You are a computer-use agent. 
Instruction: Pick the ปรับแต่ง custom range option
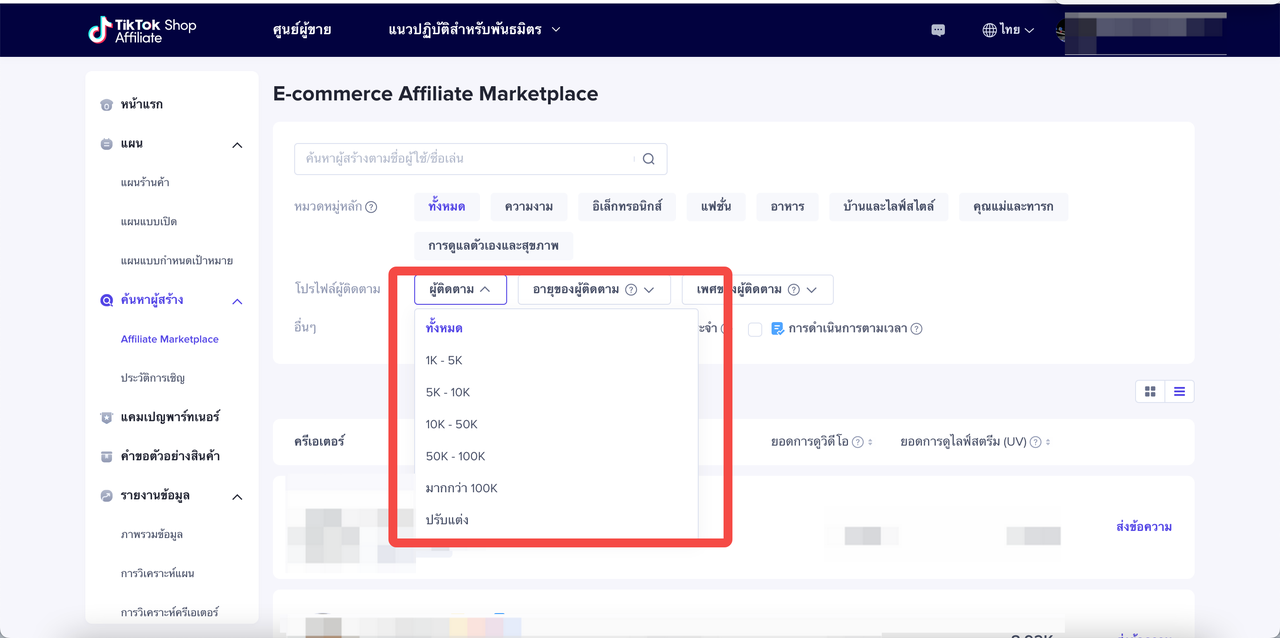click(x=447, y=520)
